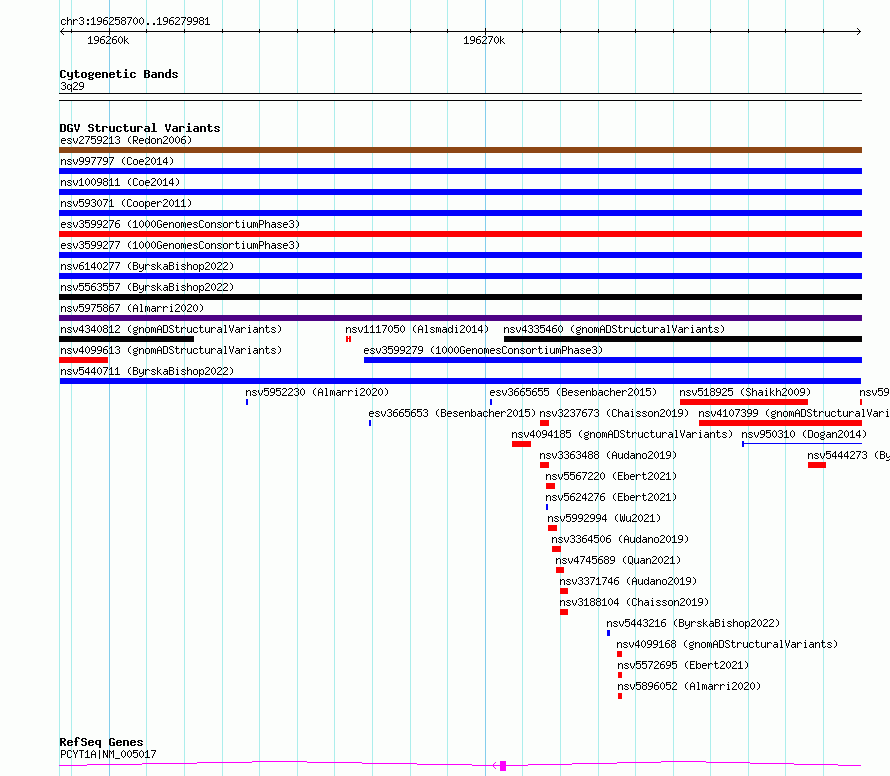This screenshot has width=890, height=776.
Task: Click blue tick under esv3665653
Action: (x=370, y=423)
